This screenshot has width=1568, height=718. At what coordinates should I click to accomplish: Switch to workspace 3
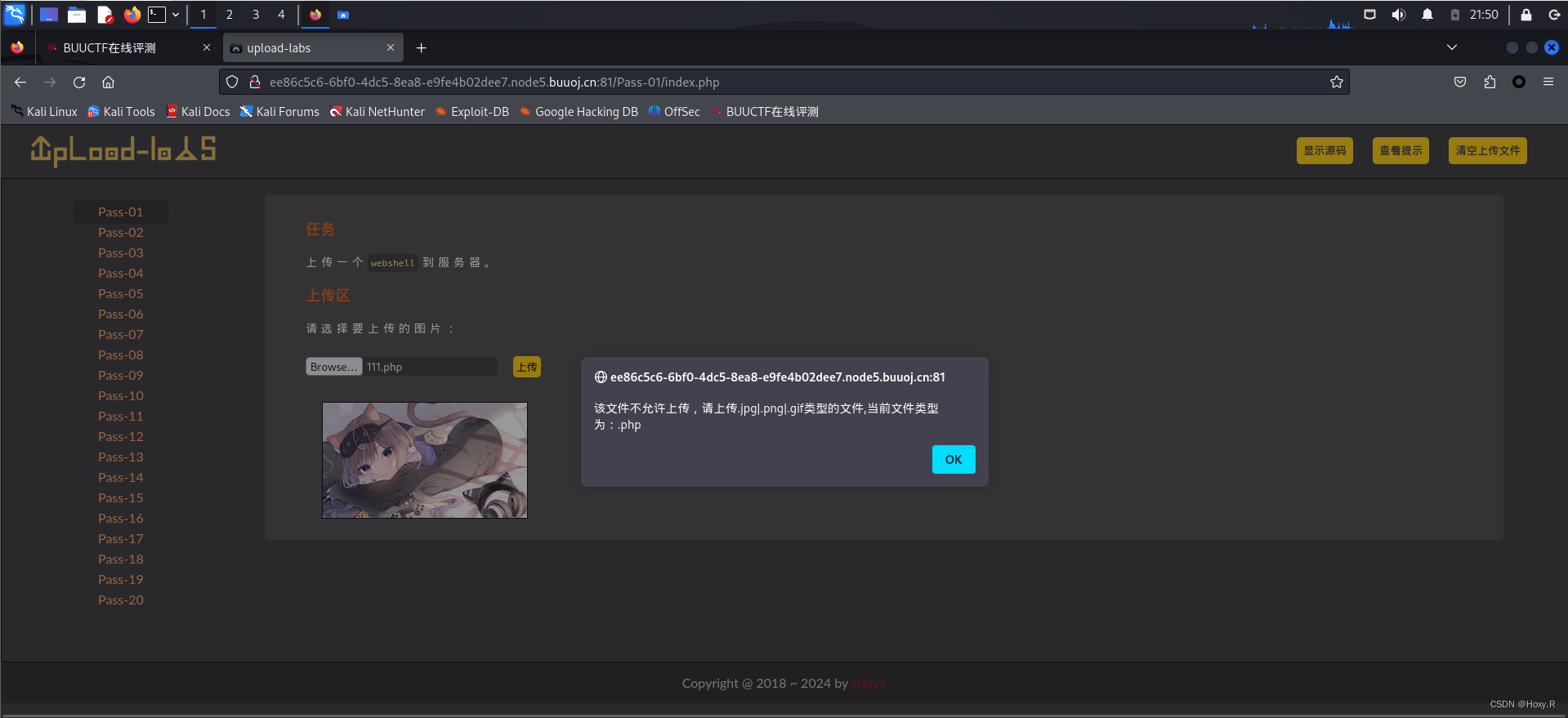pyautogui.click(x=256, y=15)
